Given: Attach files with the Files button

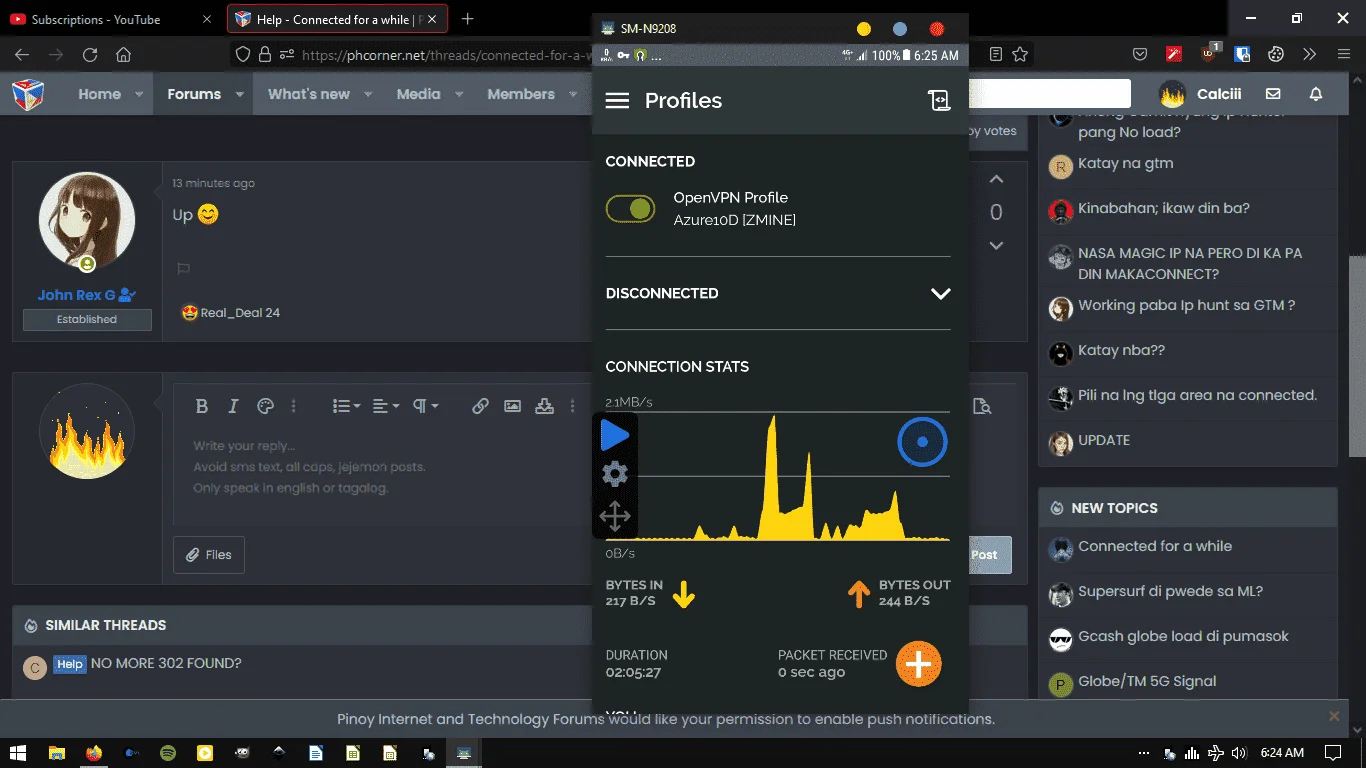Looking at the screenshot, I should (x=209, y=554).
